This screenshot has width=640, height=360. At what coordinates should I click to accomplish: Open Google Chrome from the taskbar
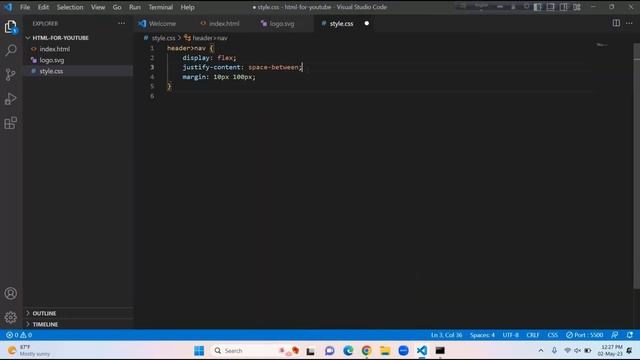(367, 351)
